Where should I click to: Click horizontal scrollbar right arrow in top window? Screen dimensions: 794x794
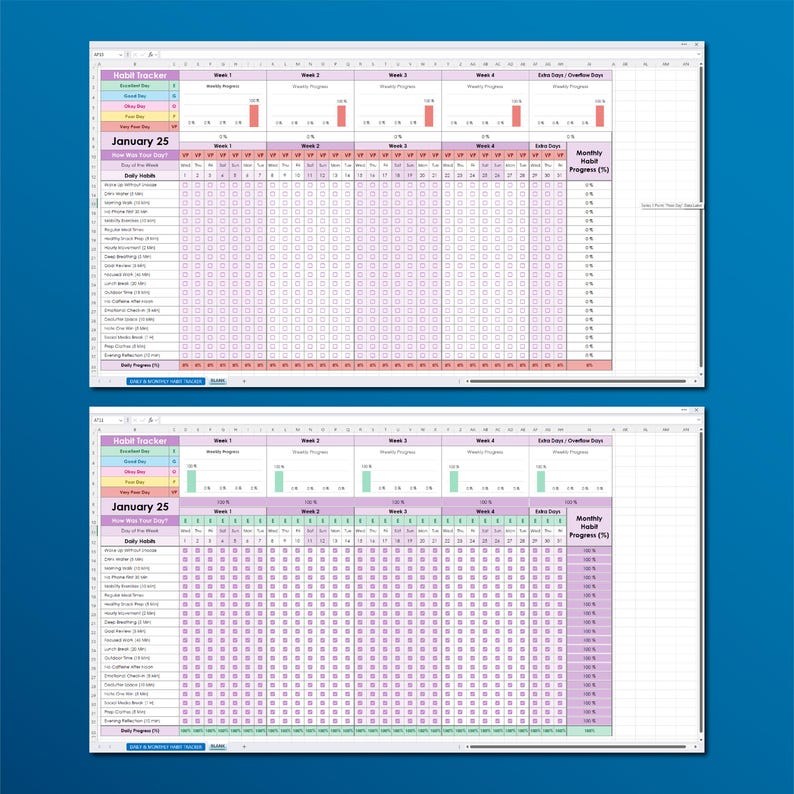tap(695, 381)
